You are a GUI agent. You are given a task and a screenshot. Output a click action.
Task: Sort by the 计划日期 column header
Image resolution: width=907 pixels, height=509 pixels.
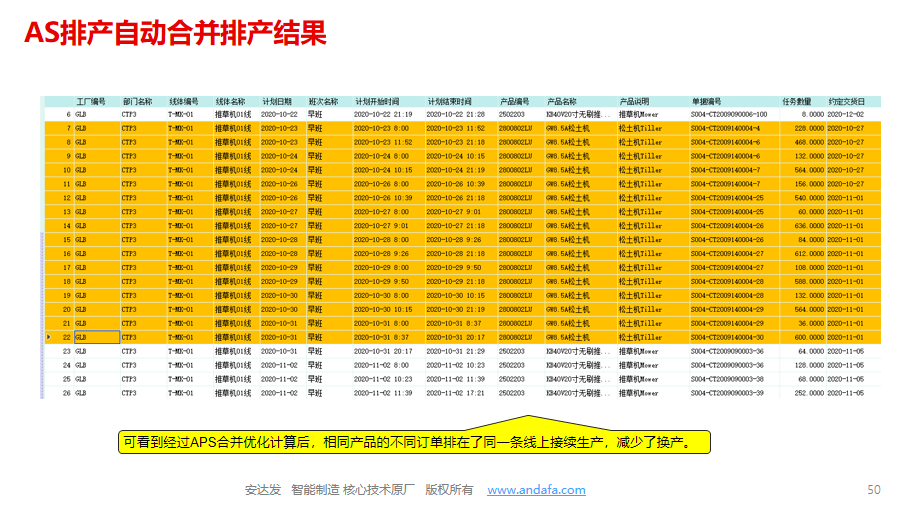pos(277,101)
